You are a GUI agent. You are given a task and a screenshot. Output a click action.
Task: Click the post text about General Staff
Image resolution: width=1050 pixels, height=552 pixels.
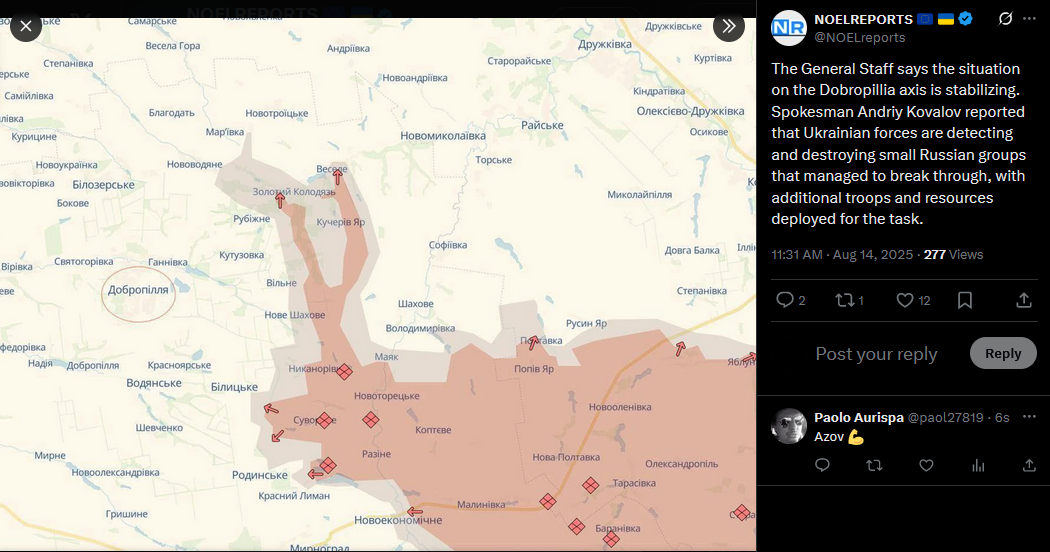click(898, 143)
